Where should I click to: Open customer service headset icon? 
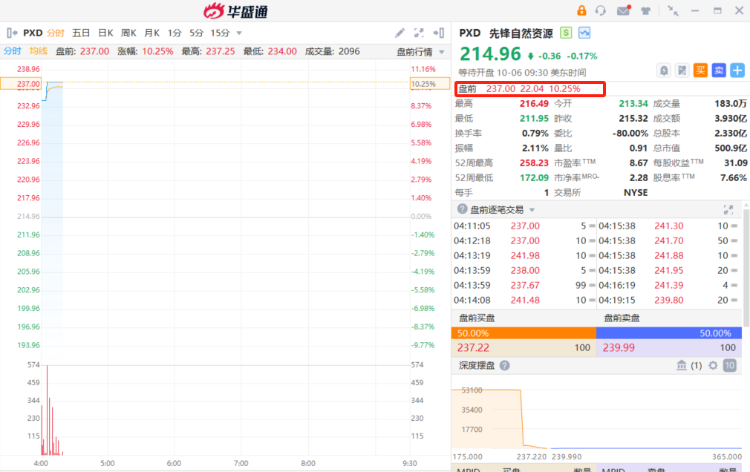[x=600, y=10]
